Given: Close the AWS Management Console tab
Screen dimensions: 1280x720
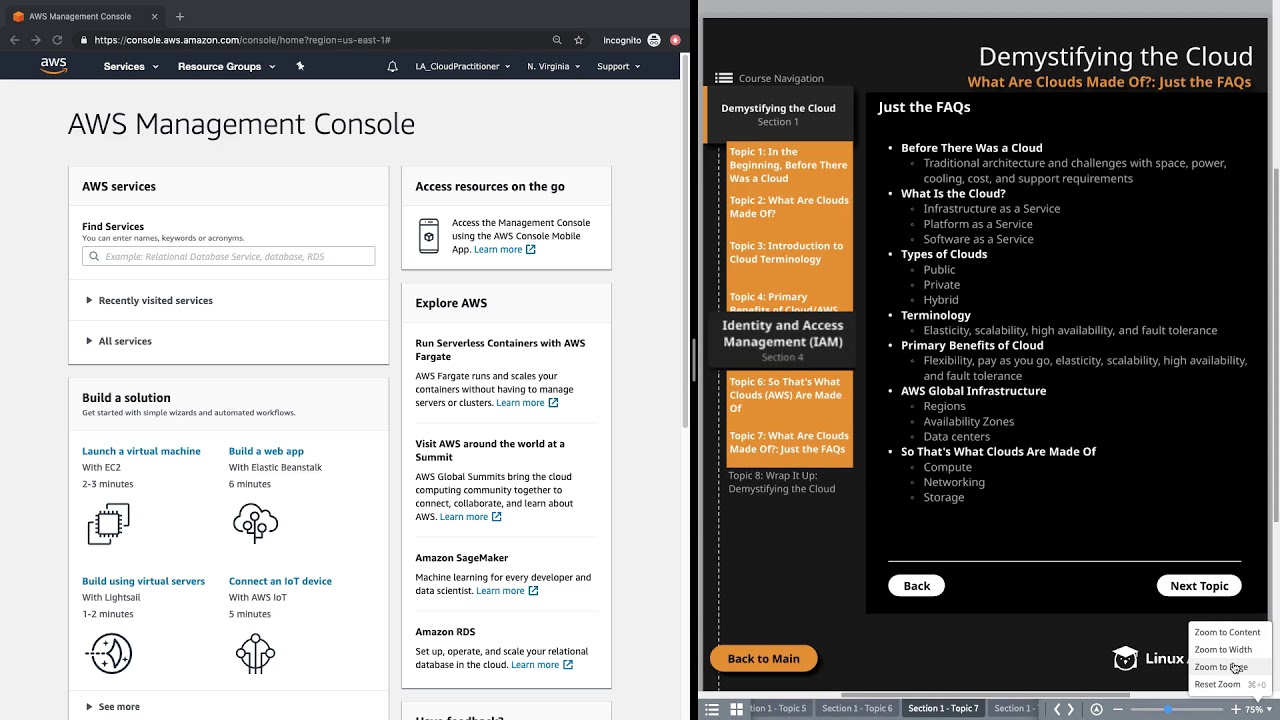Looking at the screenshot, I should (x=154, y=16).
